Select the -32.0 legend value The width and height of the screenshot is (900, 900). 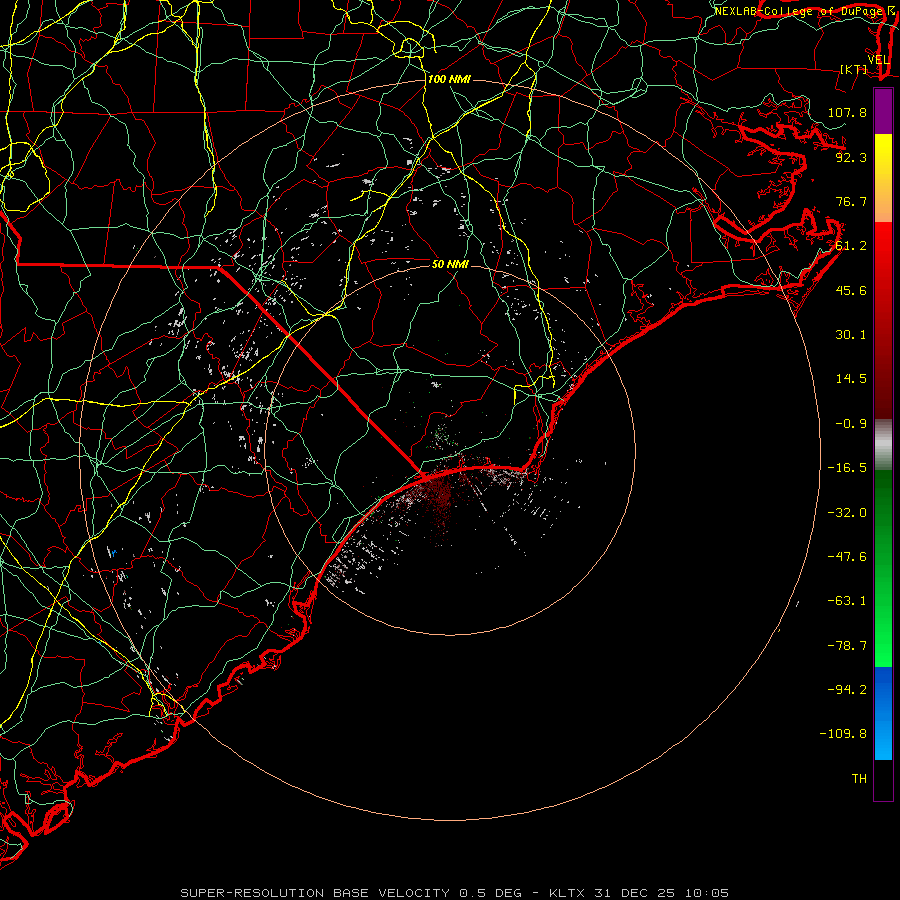pos(847,513)
